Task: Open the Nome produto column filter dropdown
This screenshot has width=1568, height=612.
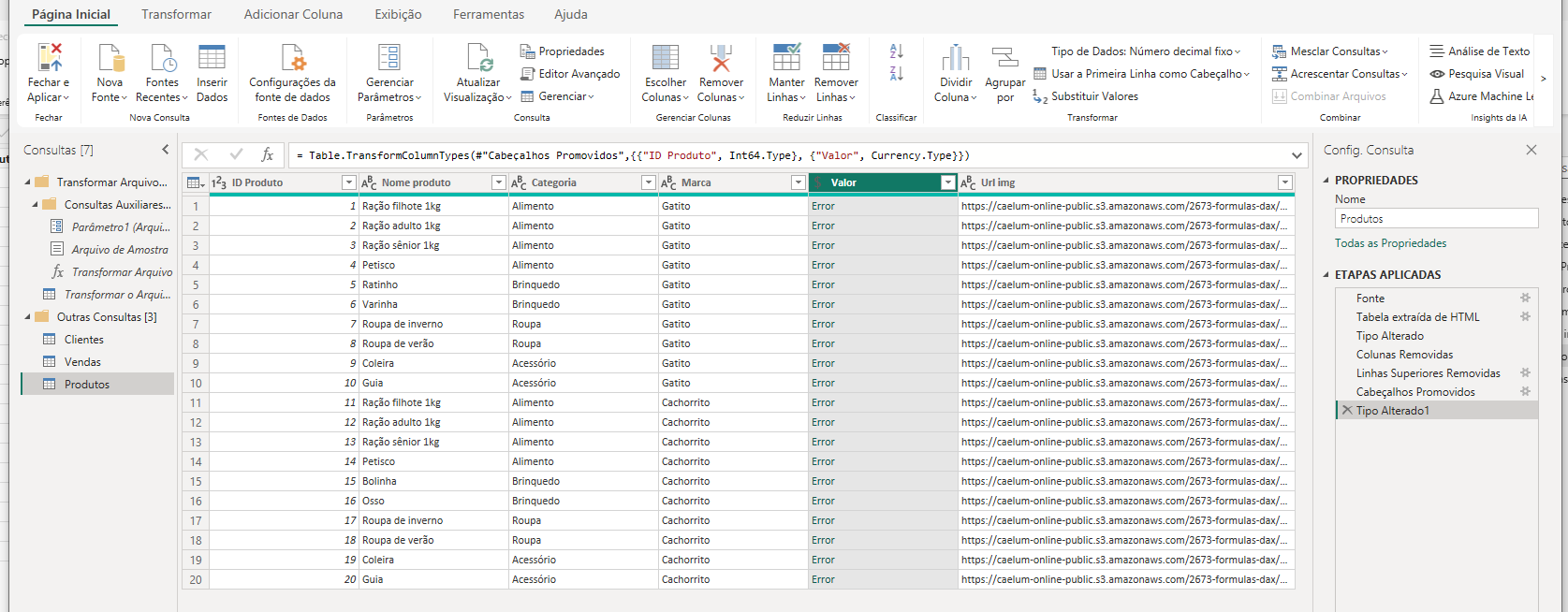Action: click(x=498, y=182)
